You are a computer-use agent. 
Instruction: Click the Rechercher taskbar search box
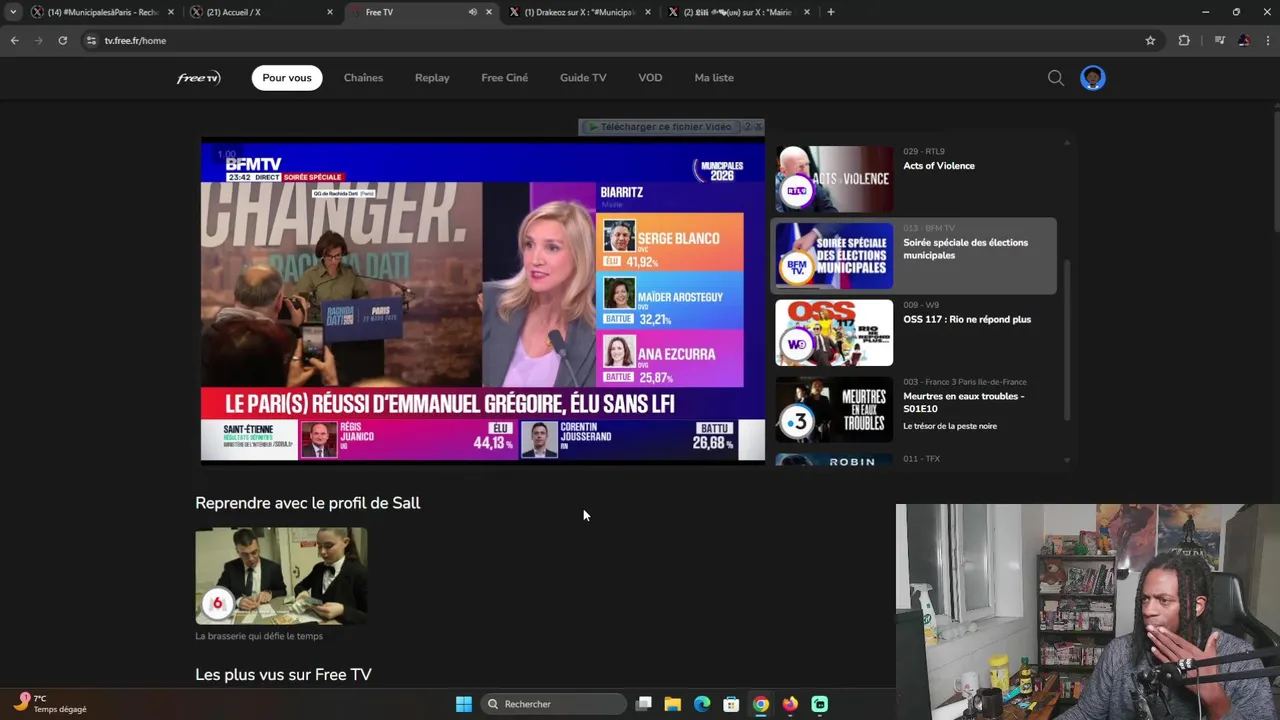coord(553,704)
